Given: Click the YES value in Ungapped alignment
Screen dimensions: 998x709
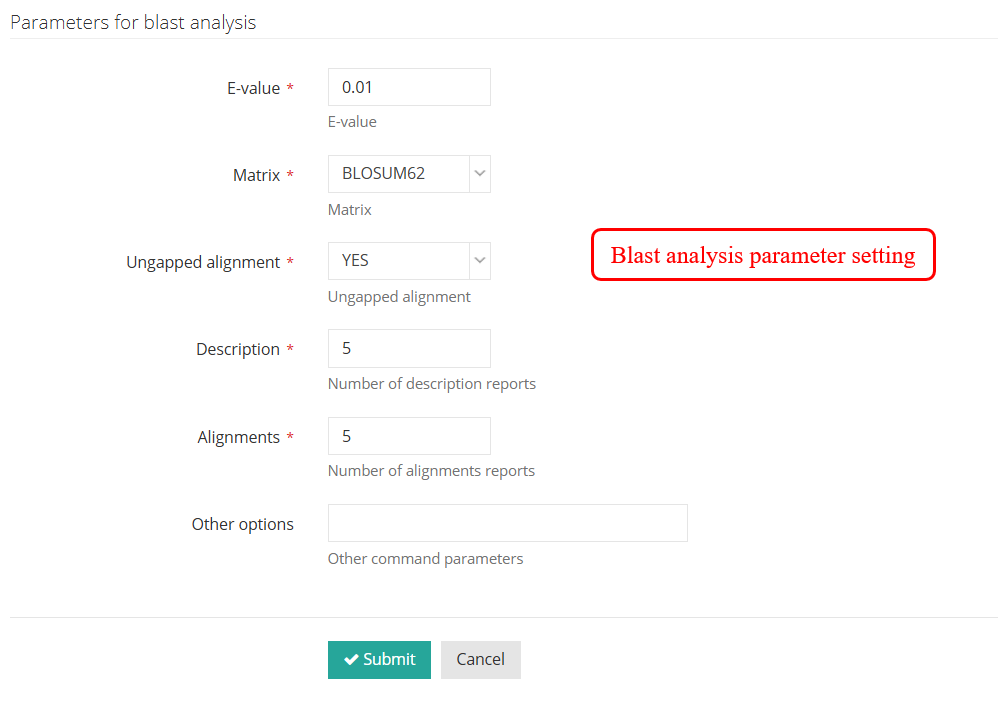Looking at the screenshot, I should coord(356,261).
